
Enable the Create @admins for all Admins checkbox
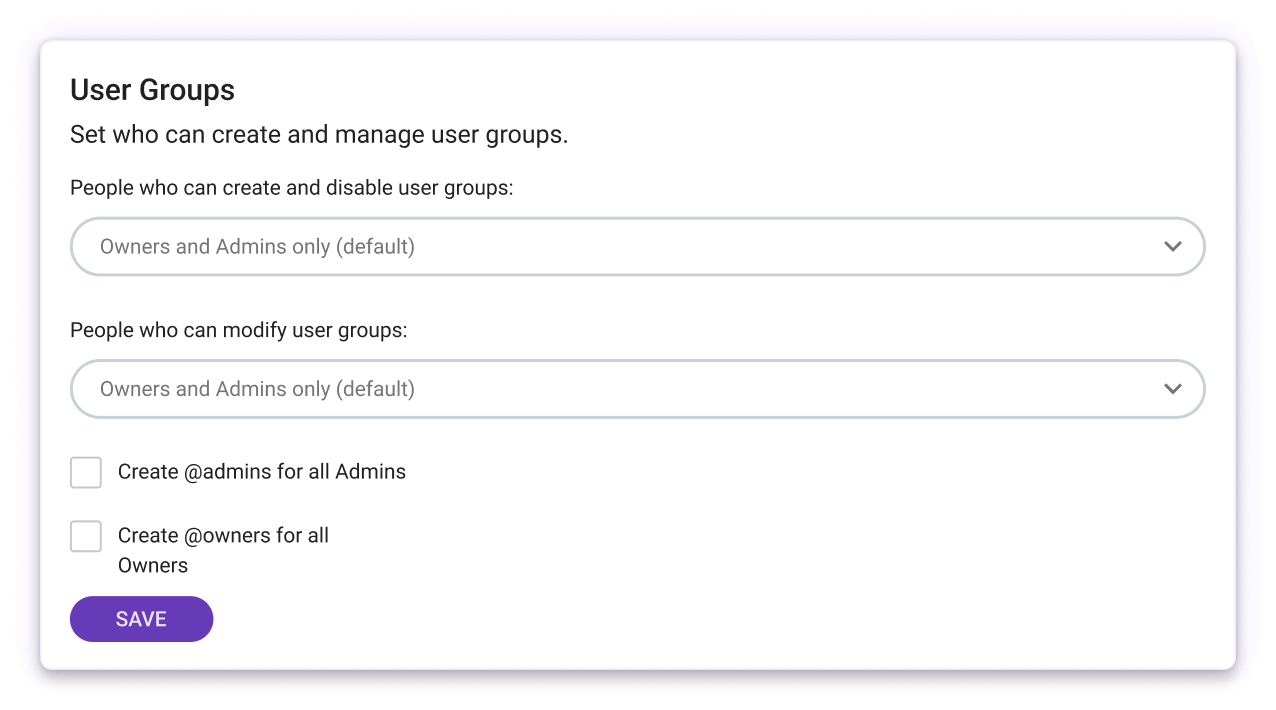tap(86, 472)
